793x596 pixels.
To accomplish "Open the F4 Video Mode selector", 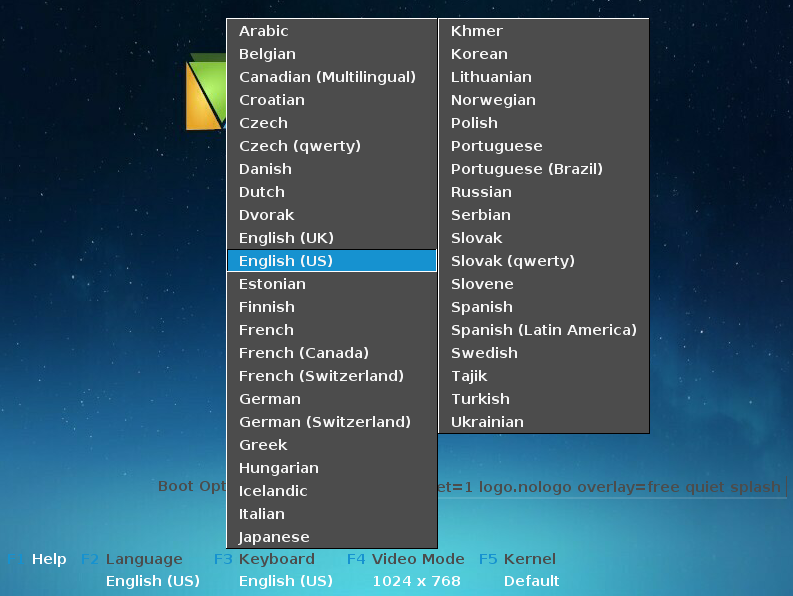I will point(417,559).
